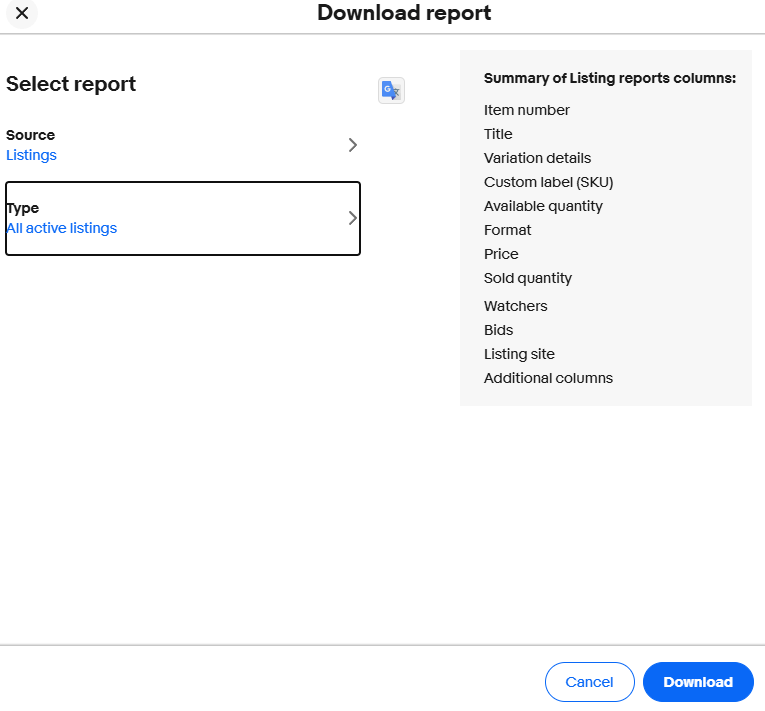
Task: Click the Download report title
Action: [404, 13]
